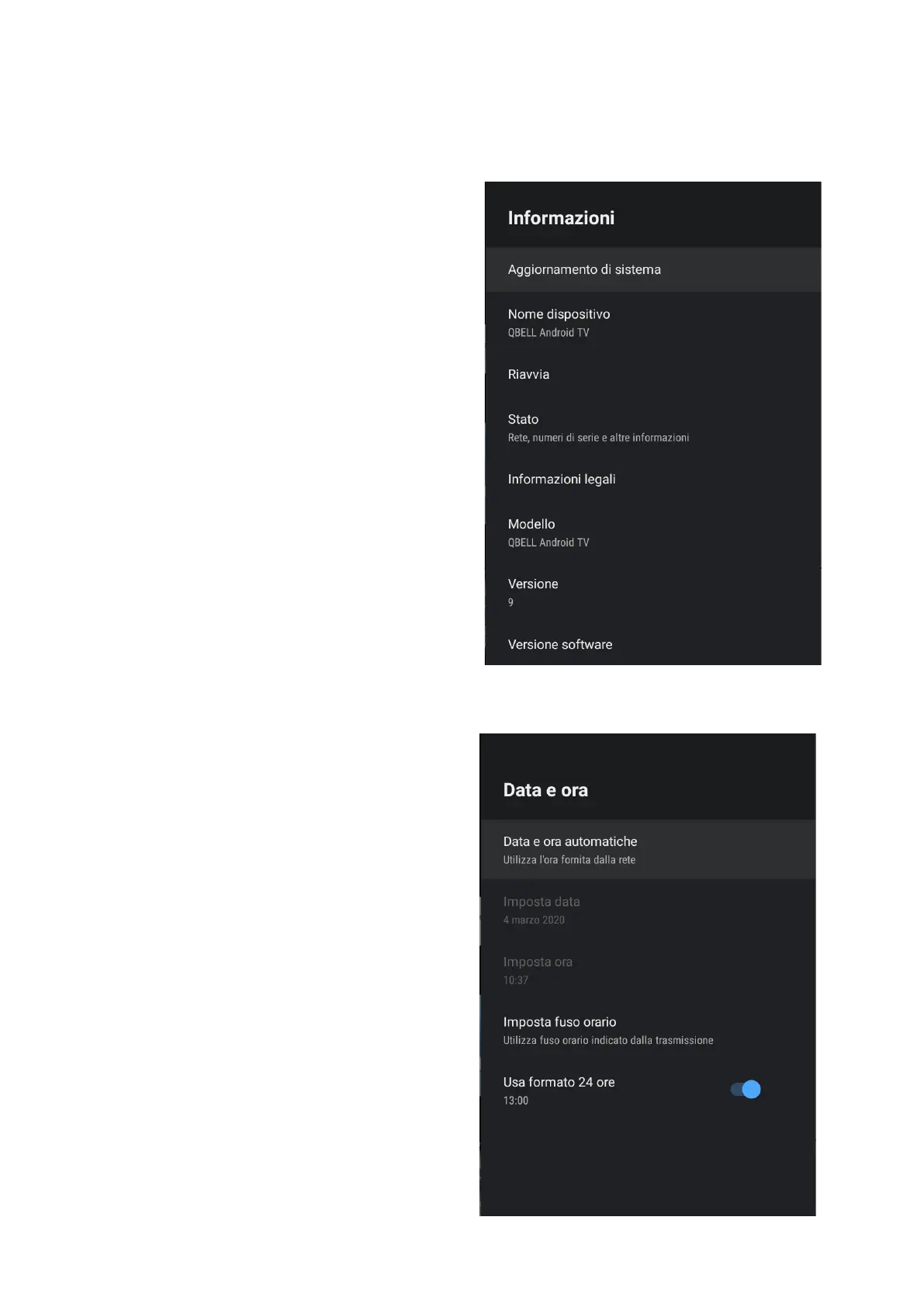The width and height of the screenshot is (924, 1307).
Task: Click the 'Rete, numeri di serie' subtitle
Action: (598, 438)
